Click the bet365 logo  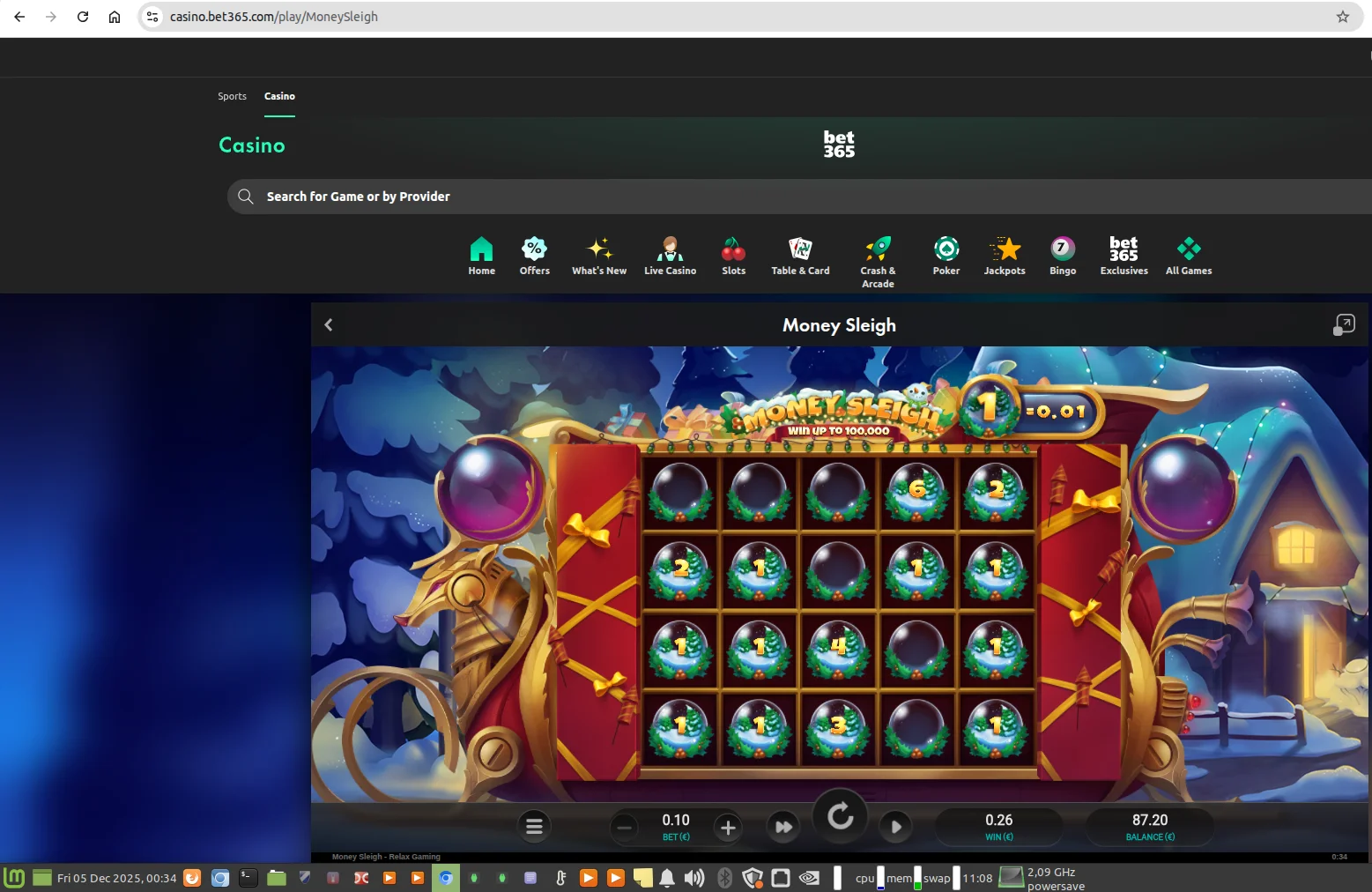tap(839, 144)
